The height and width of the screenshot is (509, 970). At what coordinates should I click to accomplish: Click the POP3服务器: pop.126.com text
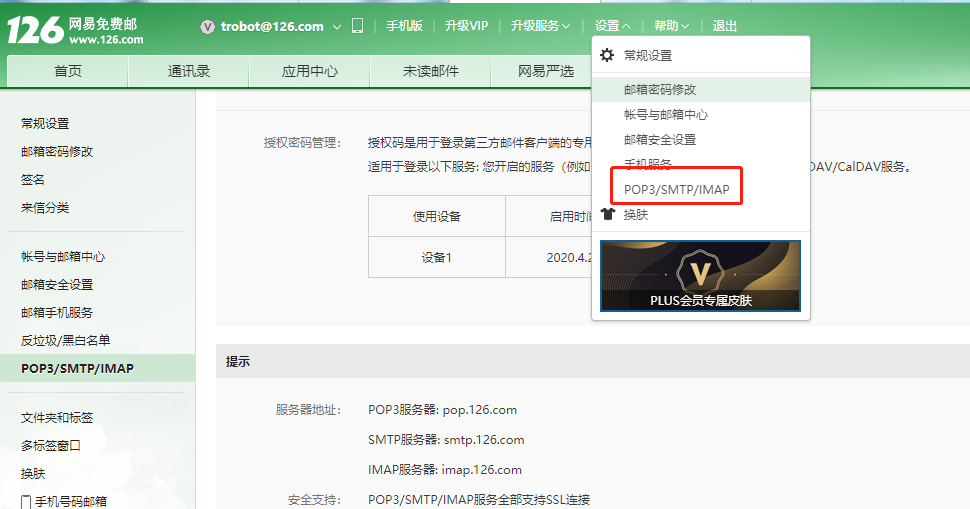pos(442,410)
